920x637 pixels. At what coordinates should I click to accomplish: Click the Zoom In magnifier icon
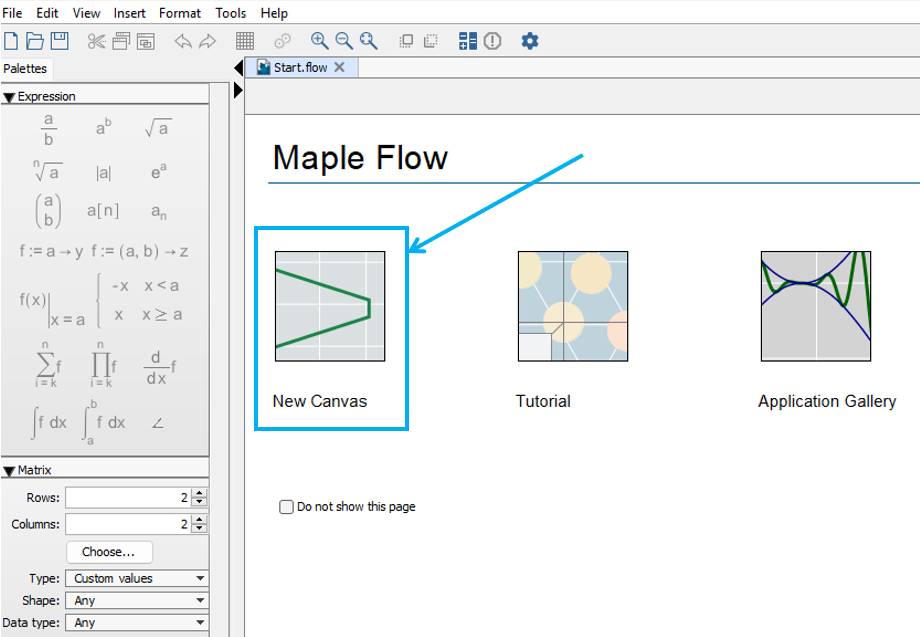click(x=319, y=41)
